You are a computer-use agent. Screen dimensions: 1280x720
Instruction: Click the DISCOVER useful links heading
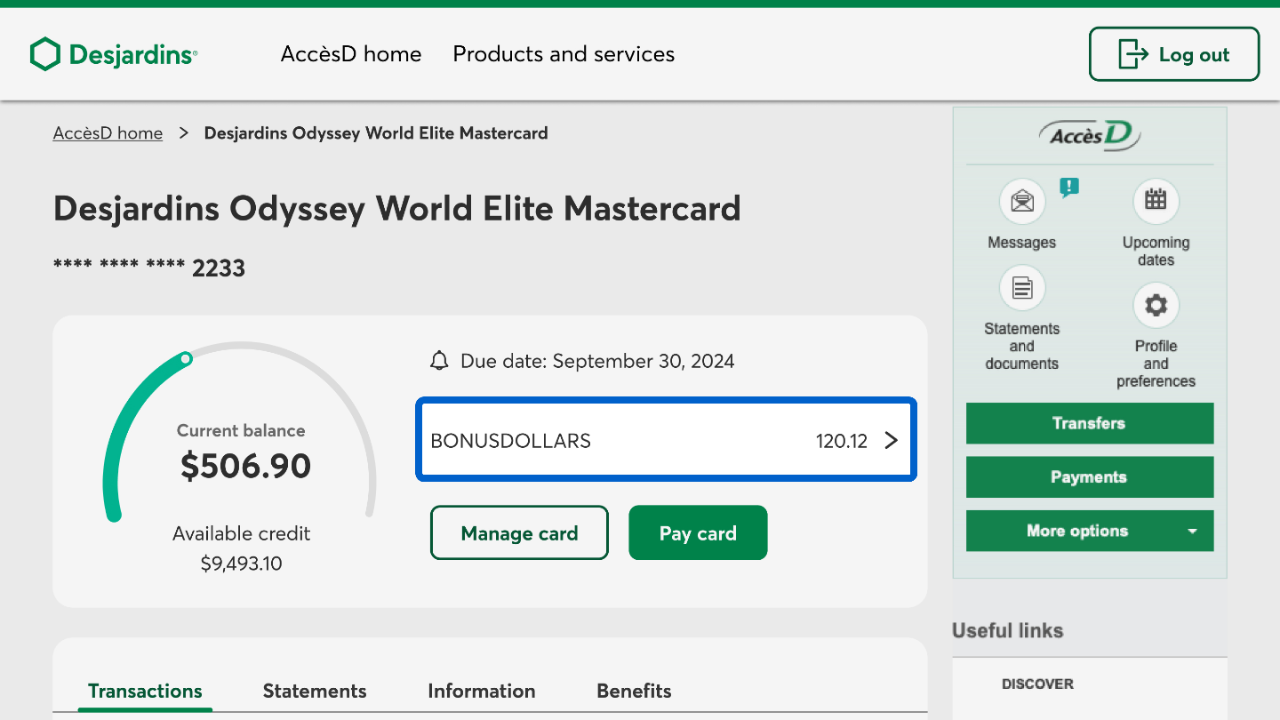tap(1038, 684)
